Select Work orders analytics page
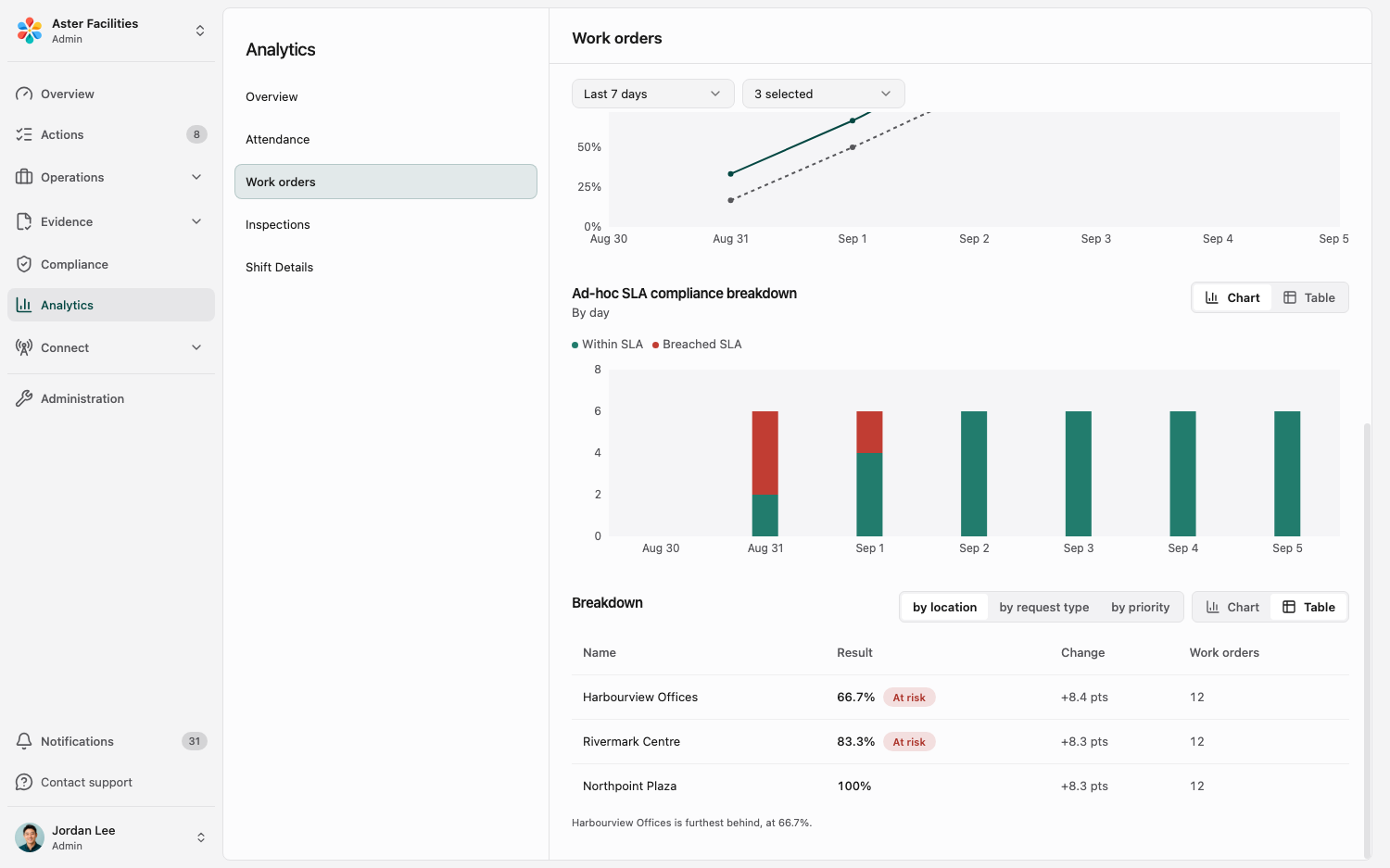 point(385,182)
